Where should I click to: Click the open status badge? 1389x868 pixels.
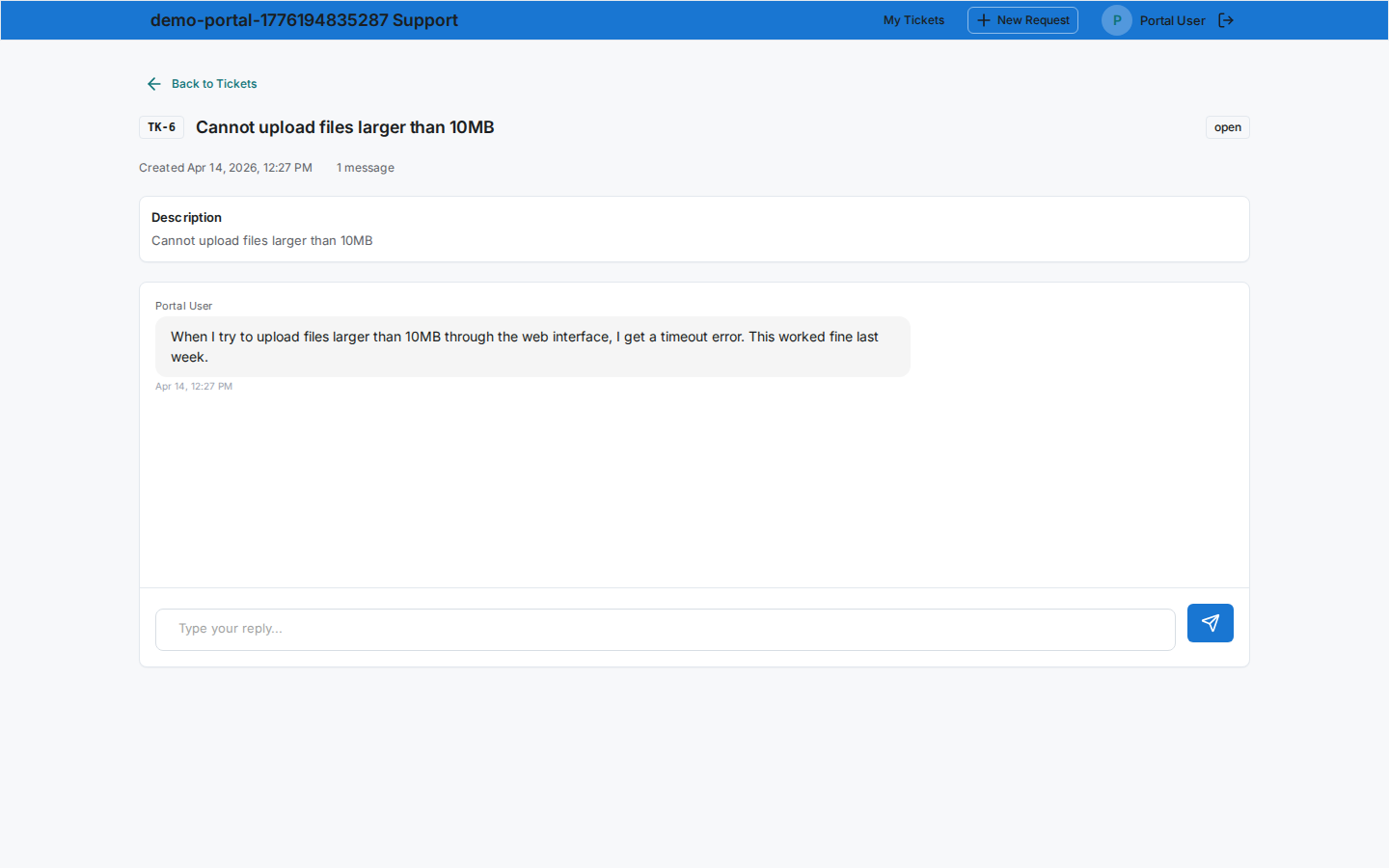click(1227, 126)
